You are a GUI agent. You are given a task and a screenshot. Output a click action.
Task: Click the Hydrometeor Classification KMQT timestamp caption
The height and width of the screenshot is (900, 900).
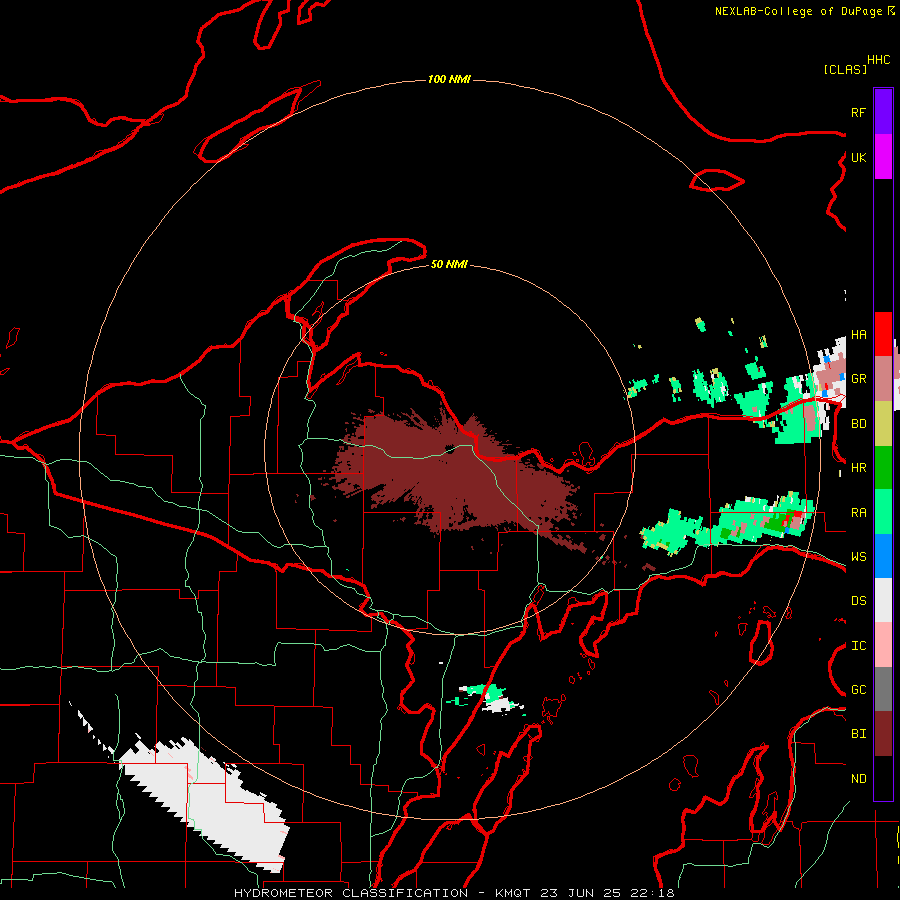[x=454, y=893]
